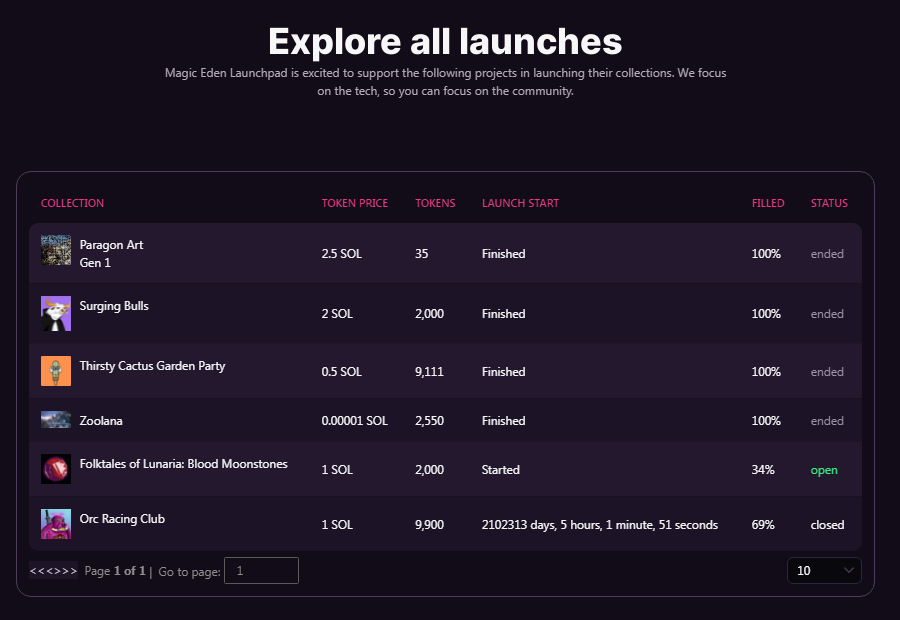Select the ended status of Surging Bulls
The image size is (900, 620).
pos(827,314)
